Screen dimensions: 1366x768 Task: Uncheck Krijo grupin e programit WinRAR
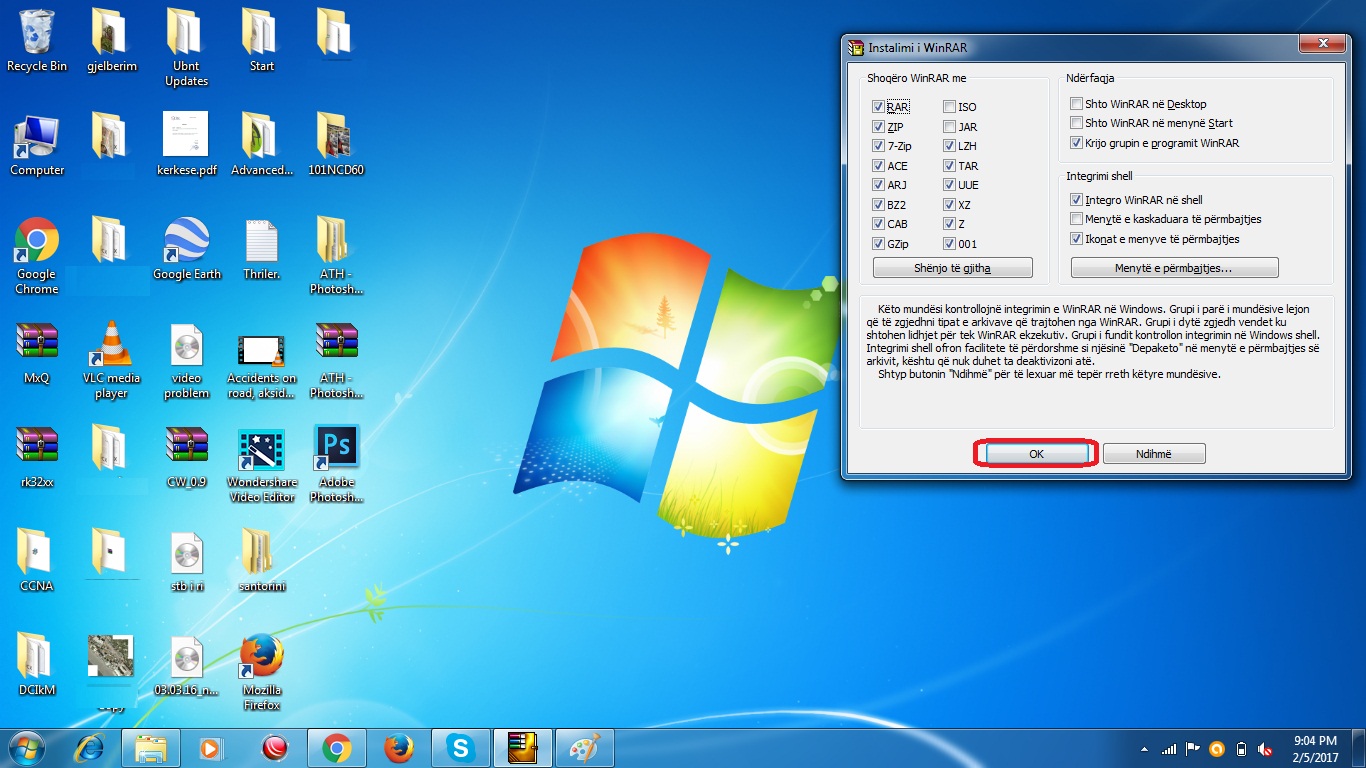1077,143
